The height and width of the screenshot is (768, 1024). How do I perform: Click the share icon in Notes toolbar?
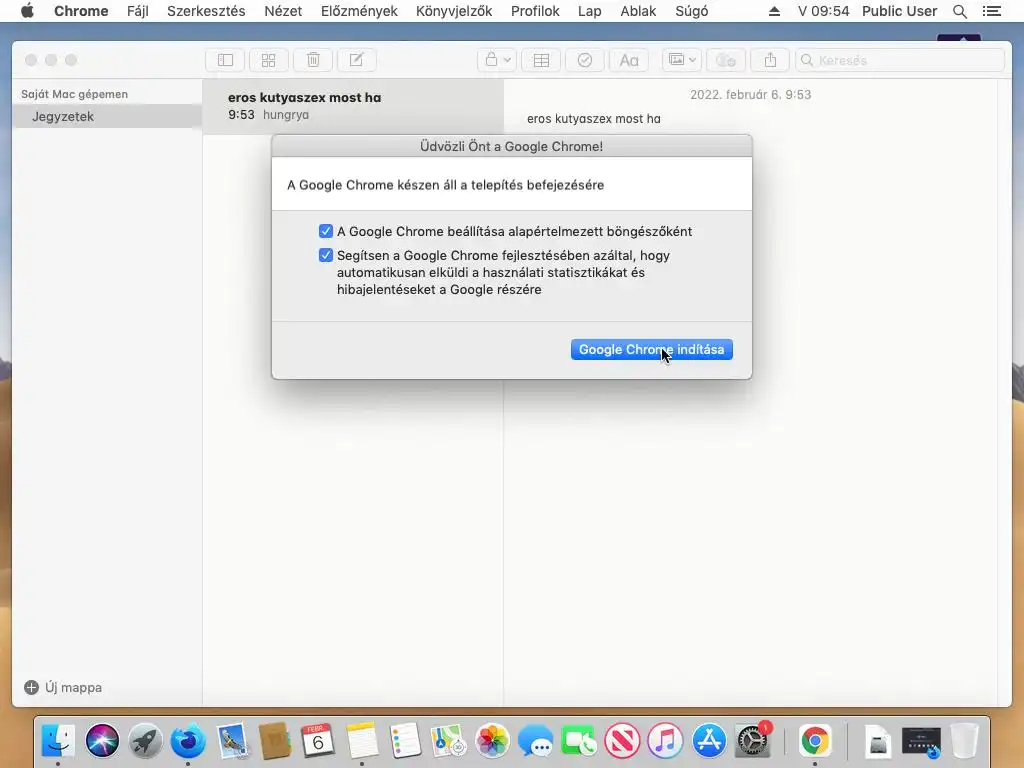tap(770, 60)
